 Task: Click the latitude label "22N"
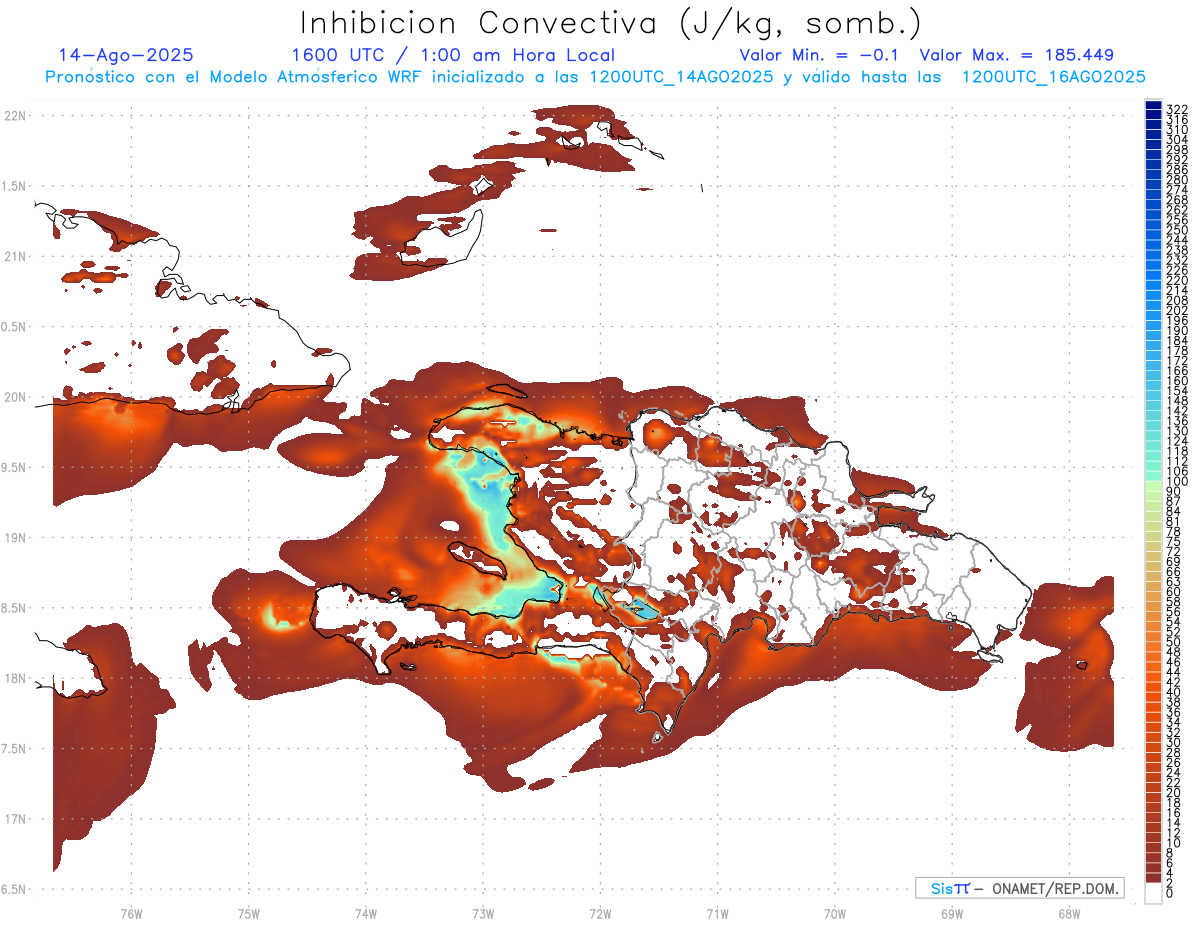tap(14, 115)
